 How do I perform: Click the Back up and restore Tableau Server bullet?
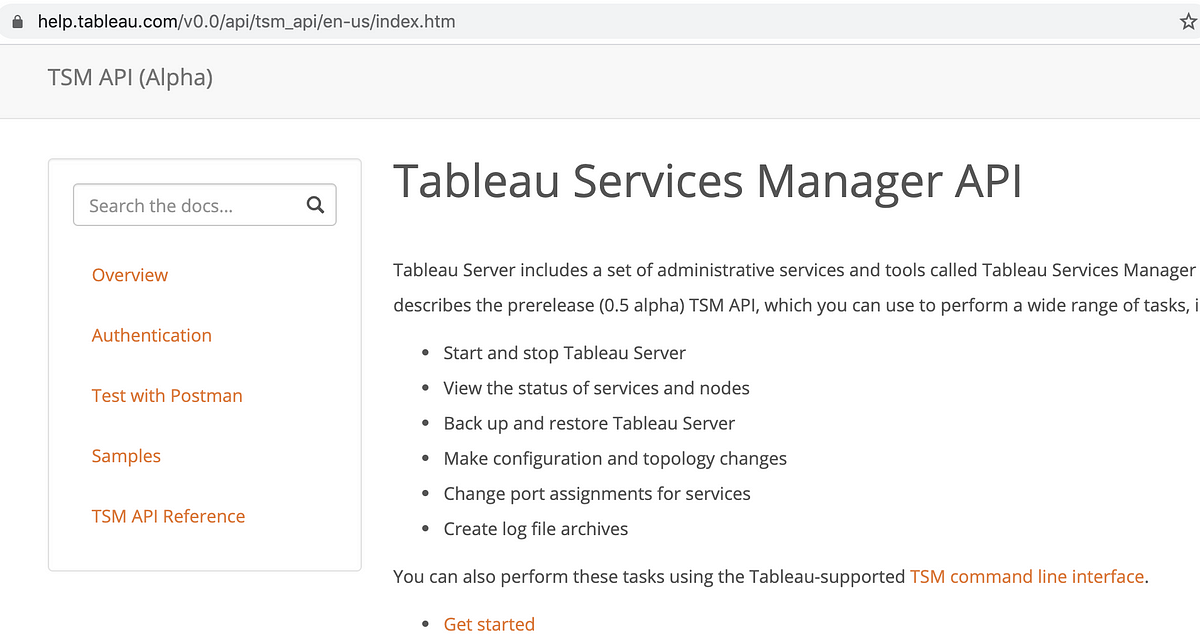tap(588, 423)
